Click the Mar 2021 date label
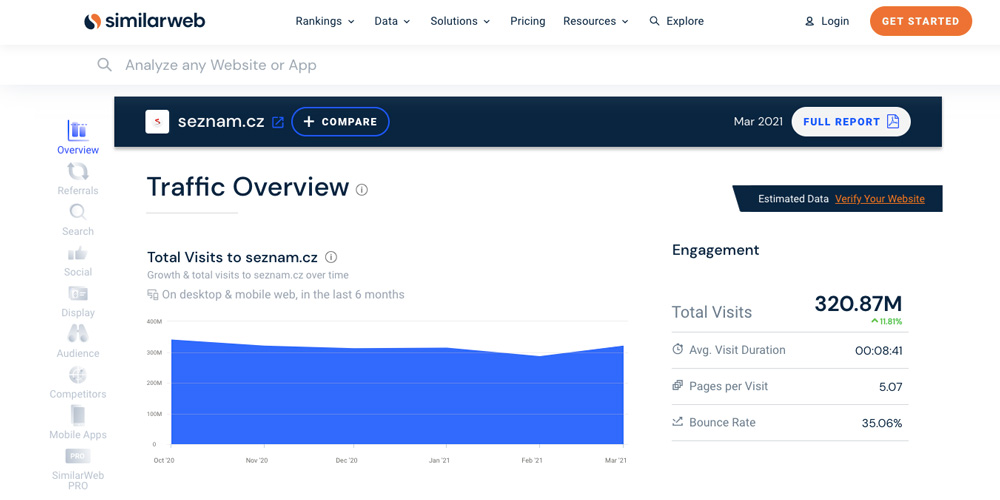 tap(758, 122)
